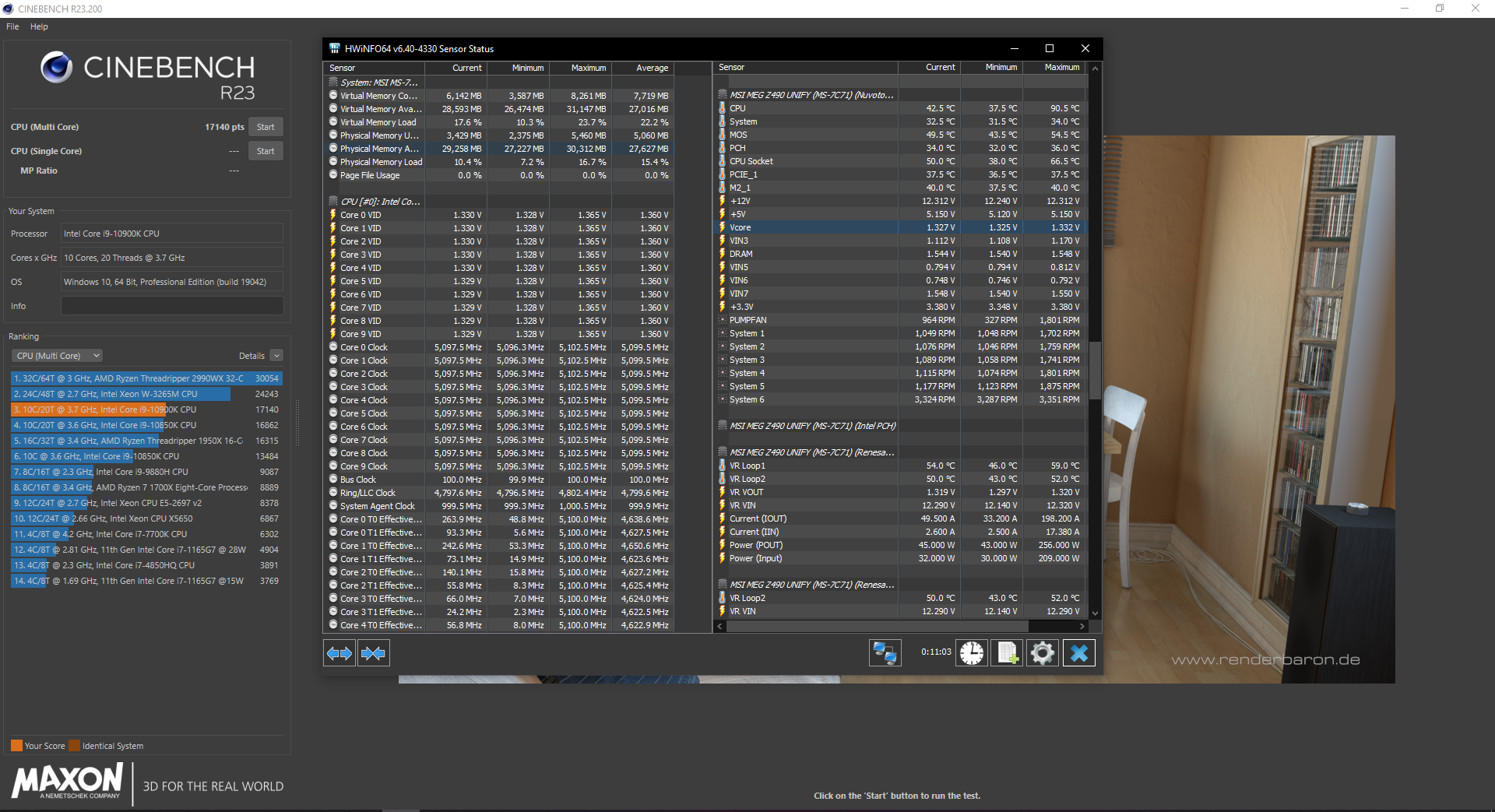The image size is (1495, 812).
Task: Click the collapse-columns arrows button in HWiNFO
Action: click(374, 653)
